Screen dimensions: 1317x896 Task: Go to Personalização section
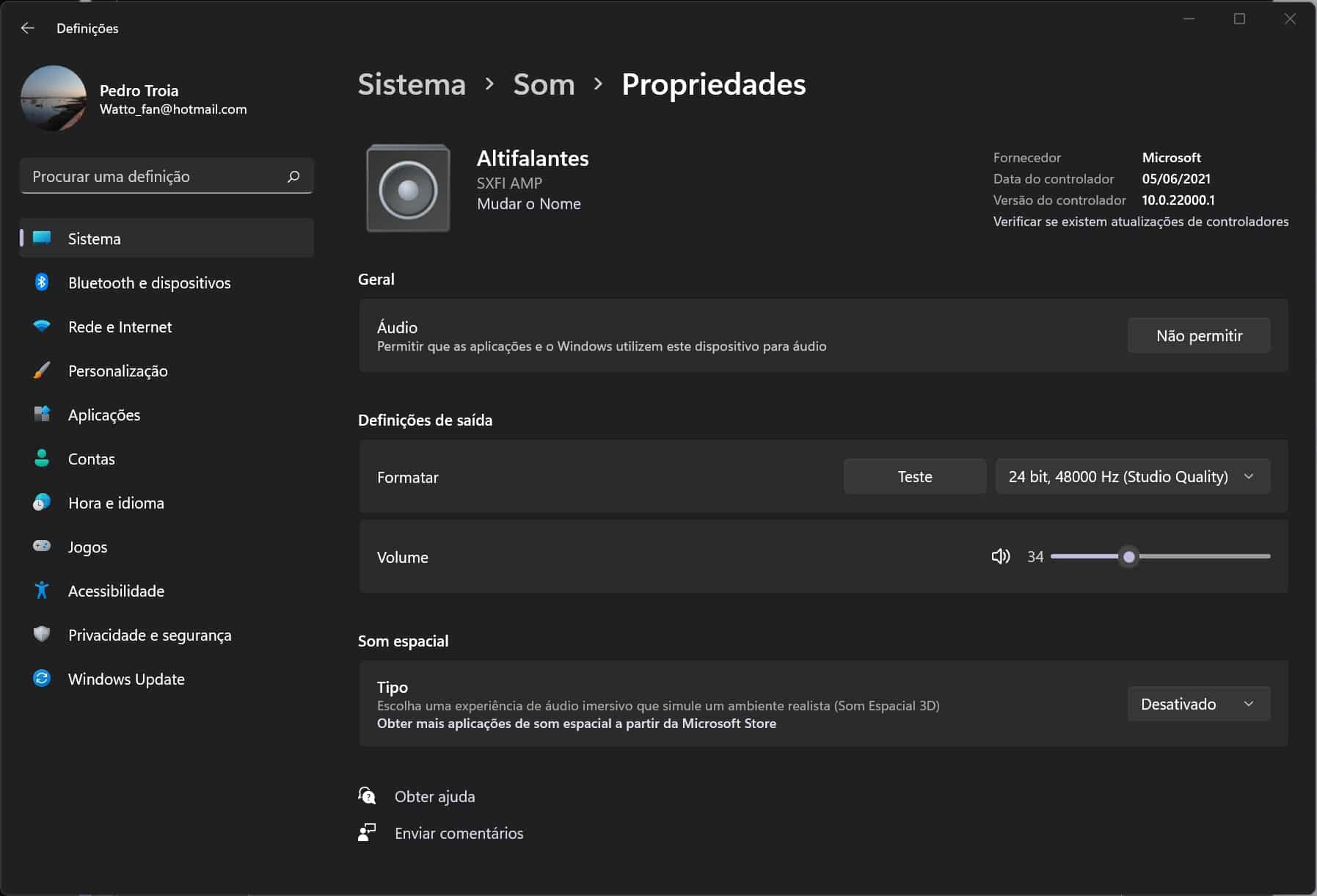tap(117, 371)
